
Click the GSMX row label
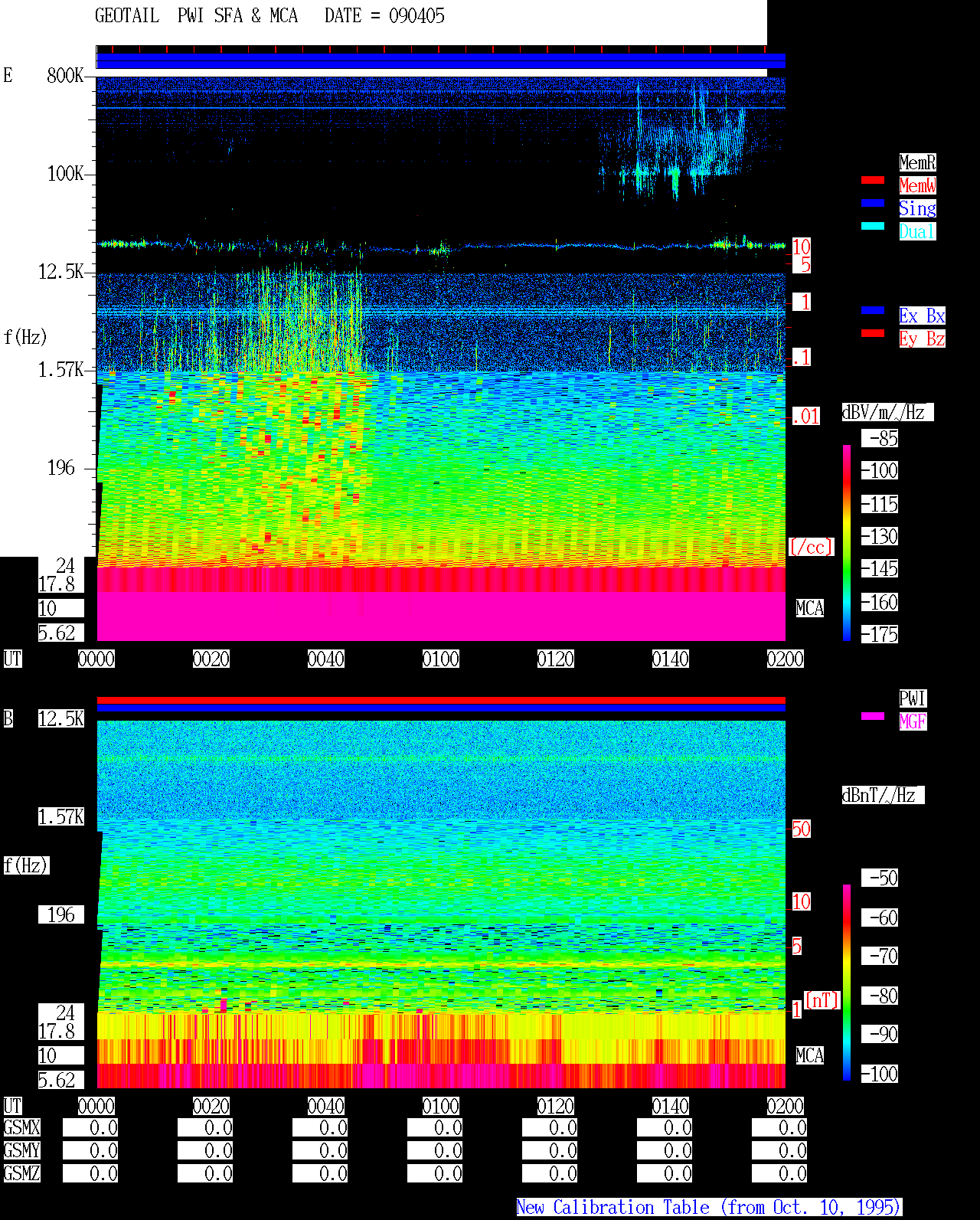coord(22,1127)
